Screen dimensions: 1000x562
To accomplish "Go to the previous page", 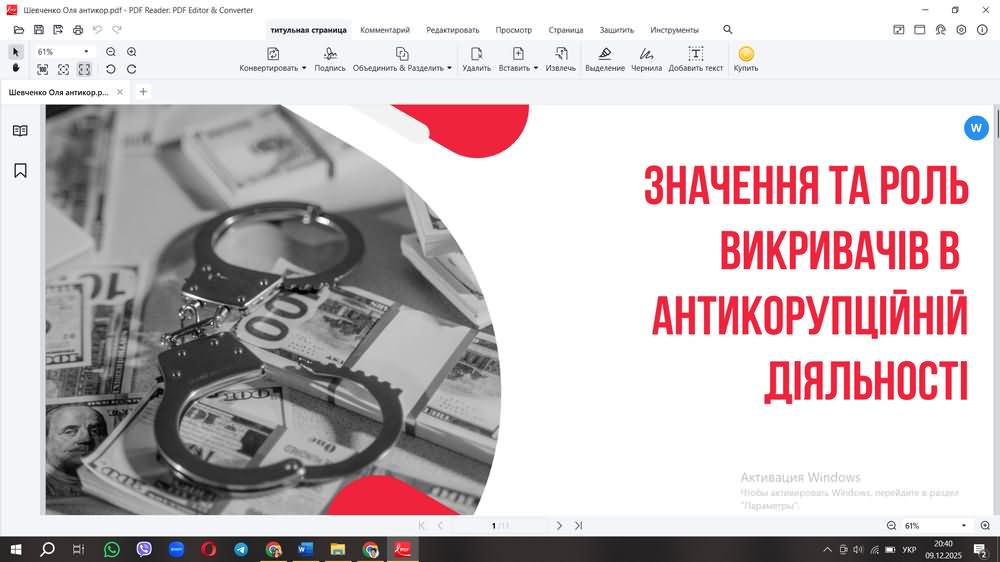I will 441,526.
